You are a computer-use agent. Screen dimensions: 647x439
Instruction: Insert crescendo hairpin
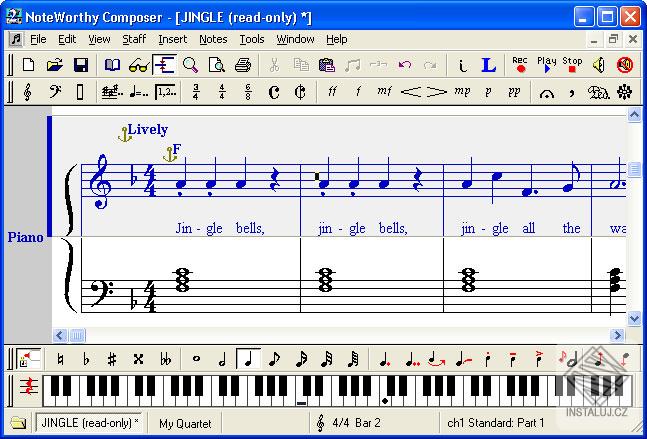(x=411, y=92)
